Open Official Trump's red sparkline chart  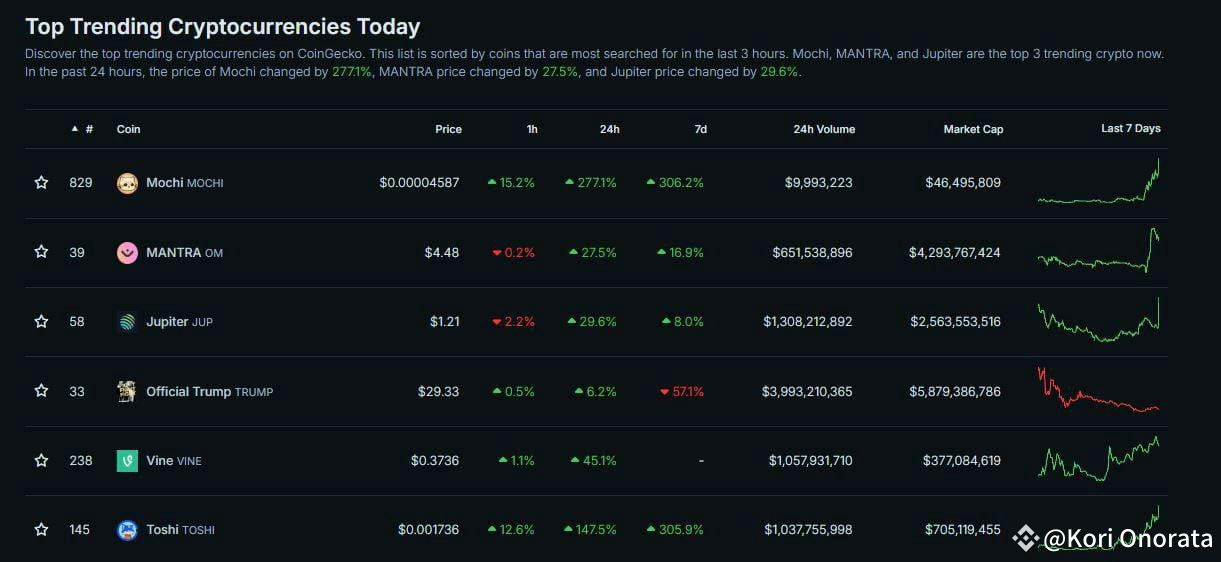(1099, 390)
